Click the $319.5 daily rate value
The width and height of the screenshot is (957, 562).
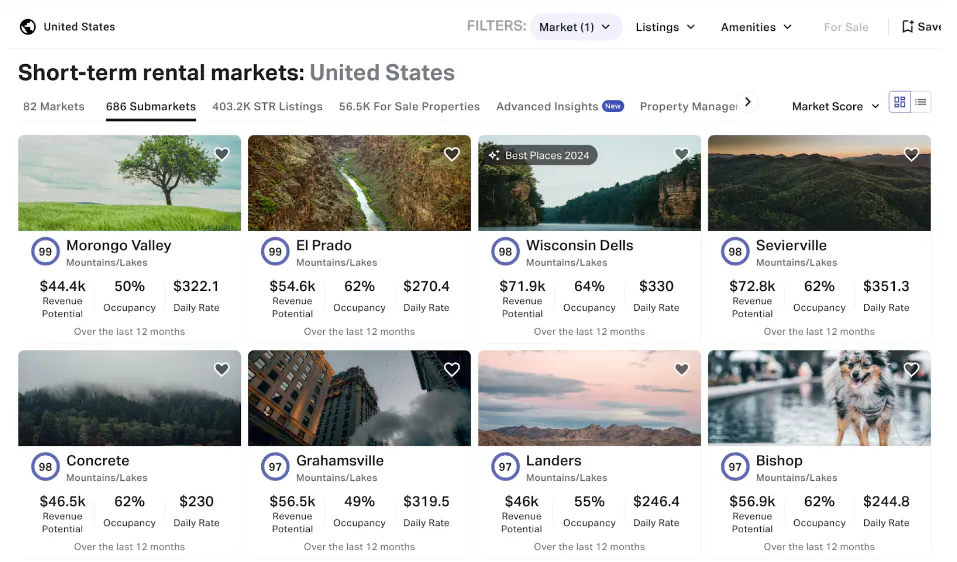pyautogui.click(x=426, y=502)
